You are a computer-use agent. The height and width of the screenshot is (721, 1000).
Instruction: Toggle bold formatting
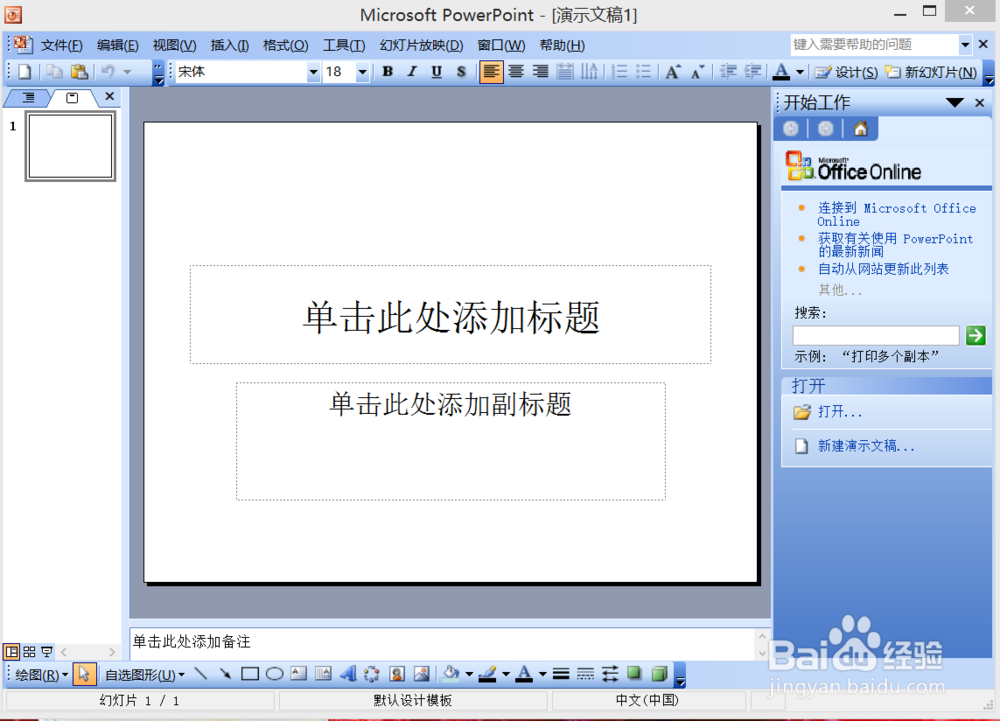387,71
